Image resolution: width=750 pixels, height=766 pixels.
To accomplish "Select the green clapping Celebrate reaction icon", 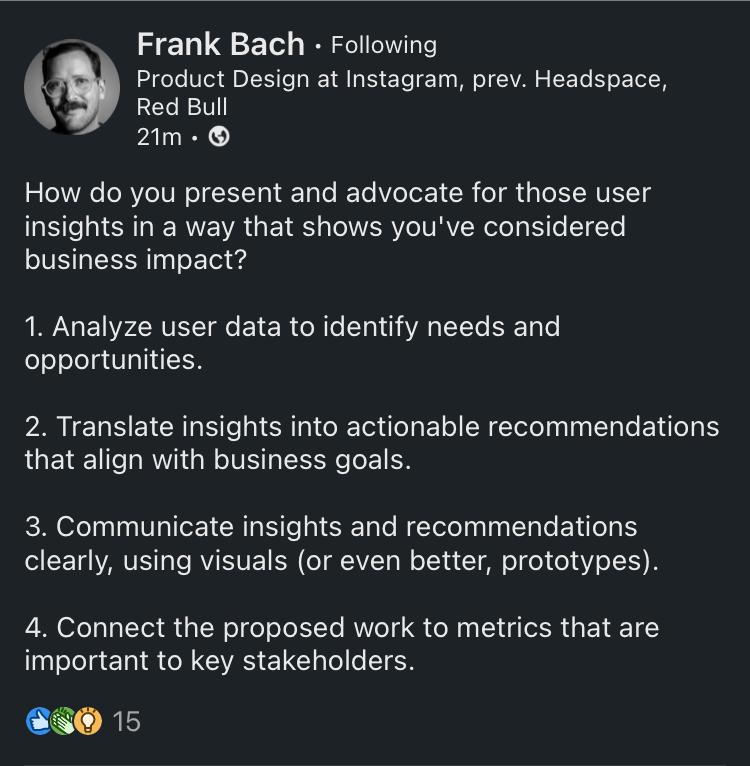I will click(63, 721).
